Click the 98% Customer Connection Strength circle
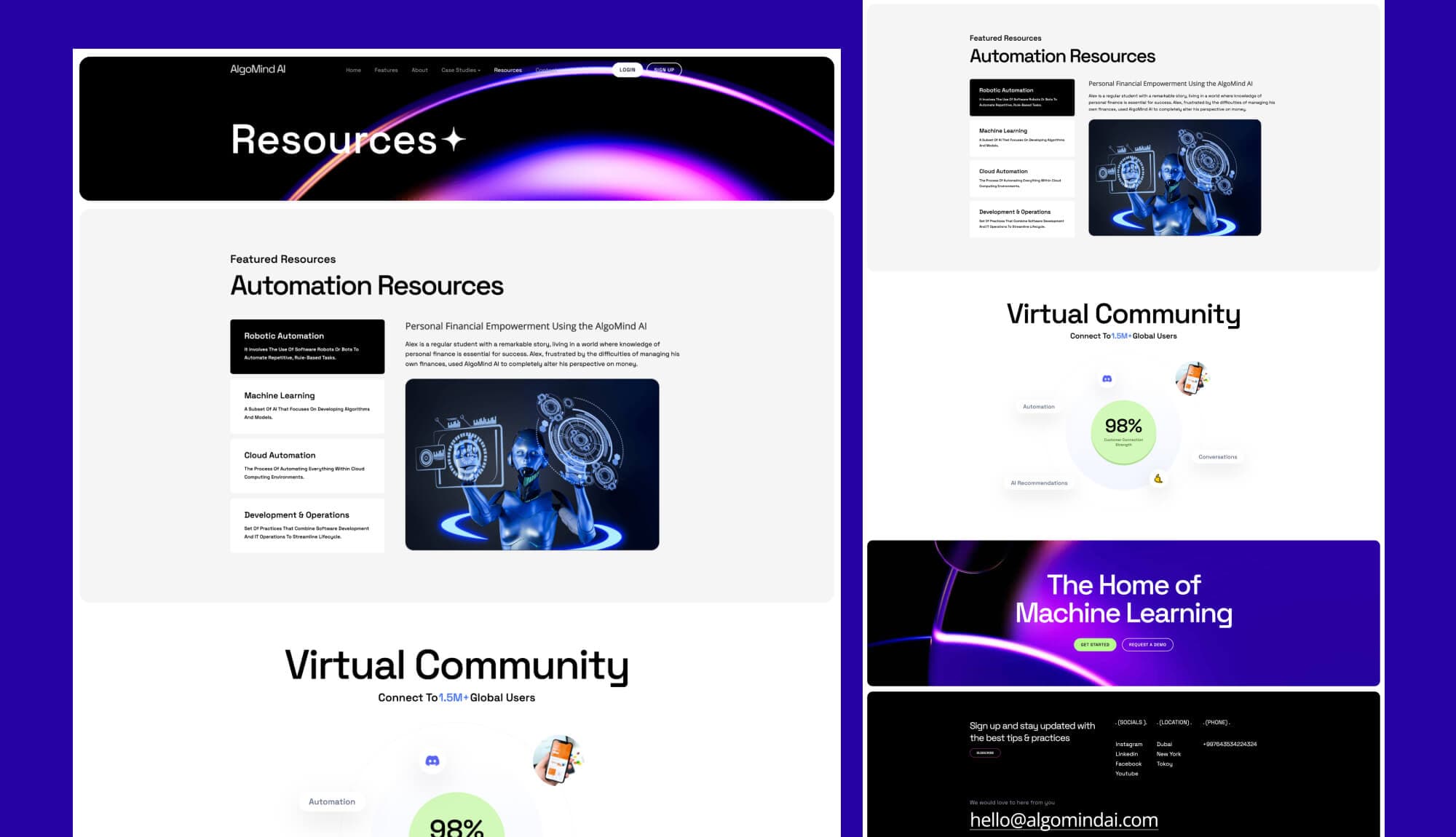 click(x=1123, y=432)
